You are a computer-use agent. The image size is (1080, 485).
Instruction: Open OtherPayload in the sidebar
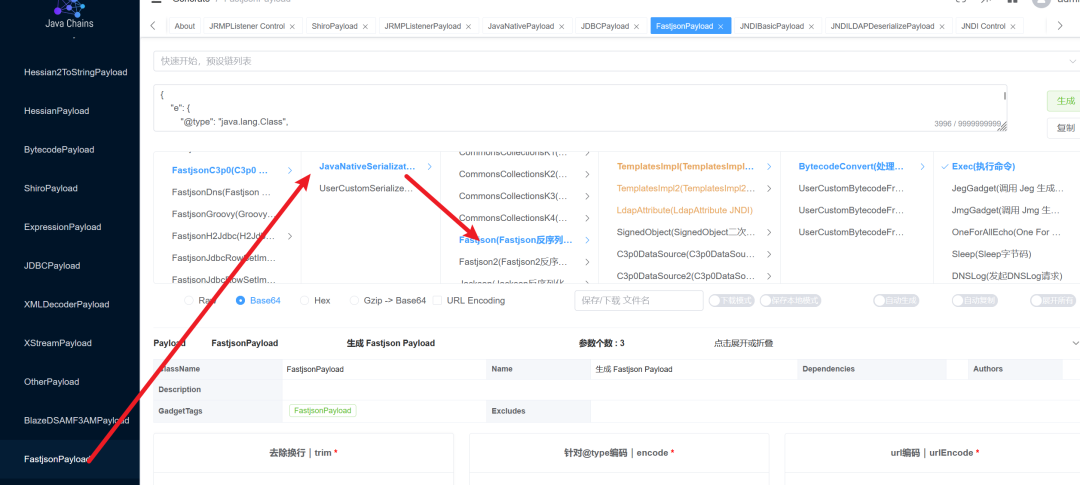pyautogui.click(x=52, y=382)
